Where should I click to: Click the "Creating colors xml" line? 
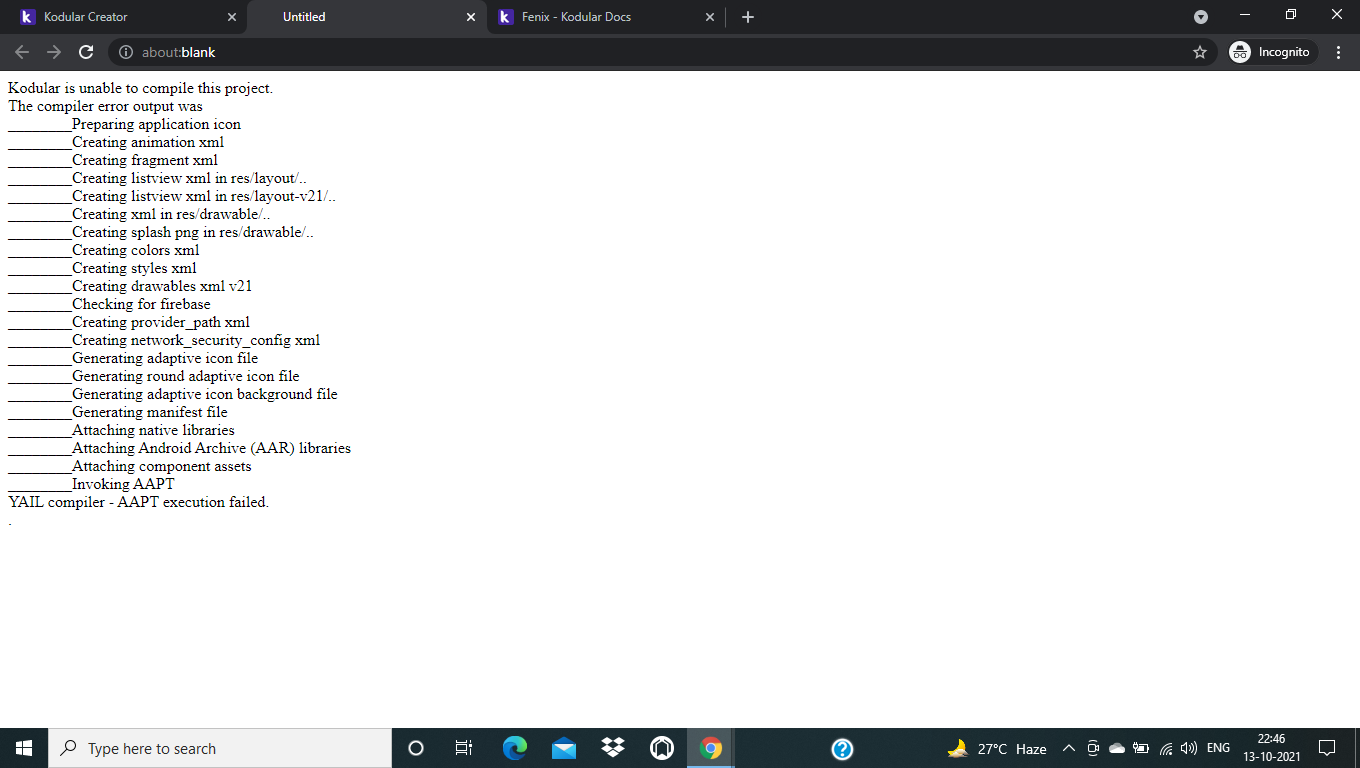pyautogui.click(x=136, y=250)
